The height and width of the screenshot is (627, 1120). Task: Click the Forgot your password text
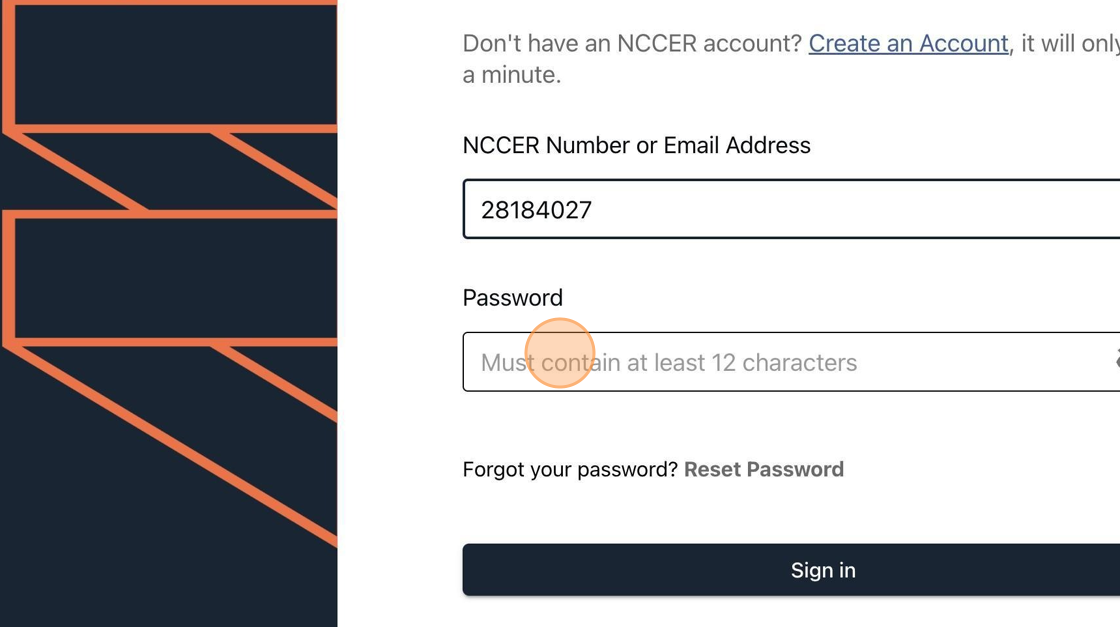coord(568,469)
